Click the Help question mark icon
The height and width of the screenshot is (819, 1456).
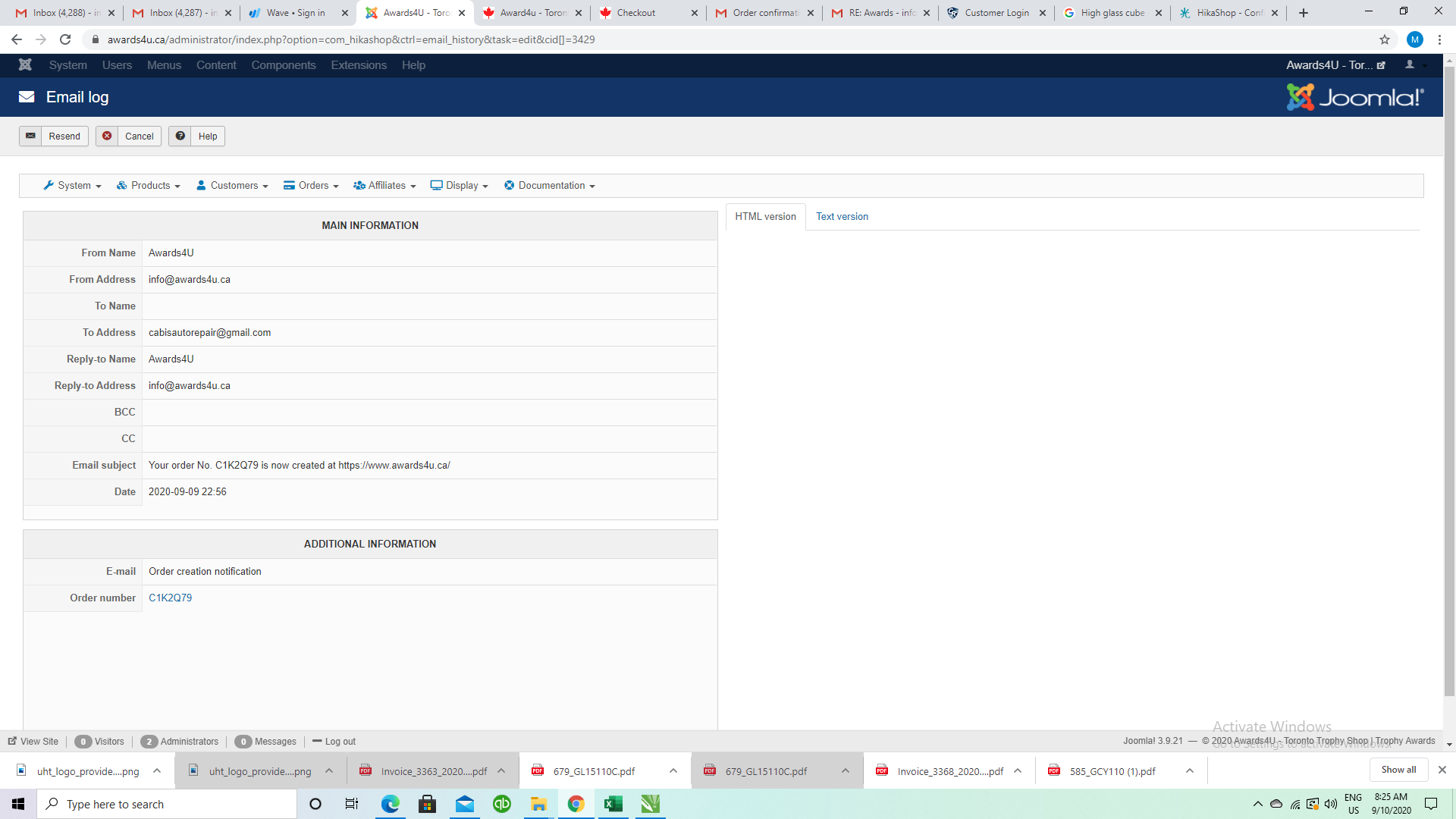click(180, 136)
